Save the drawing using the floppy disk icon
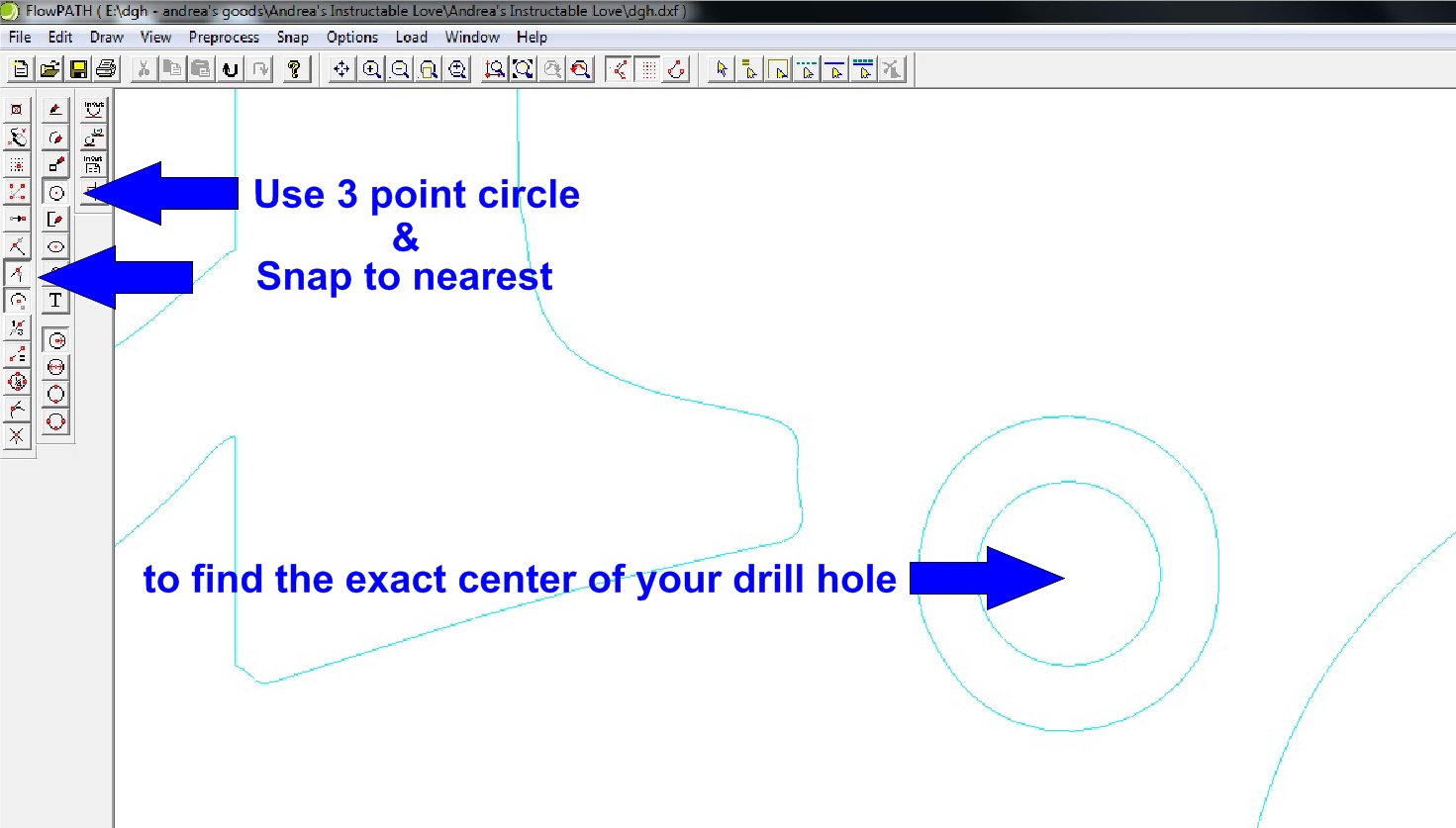1456x828 pixels. pyautogui.click(x=78, y=69)
